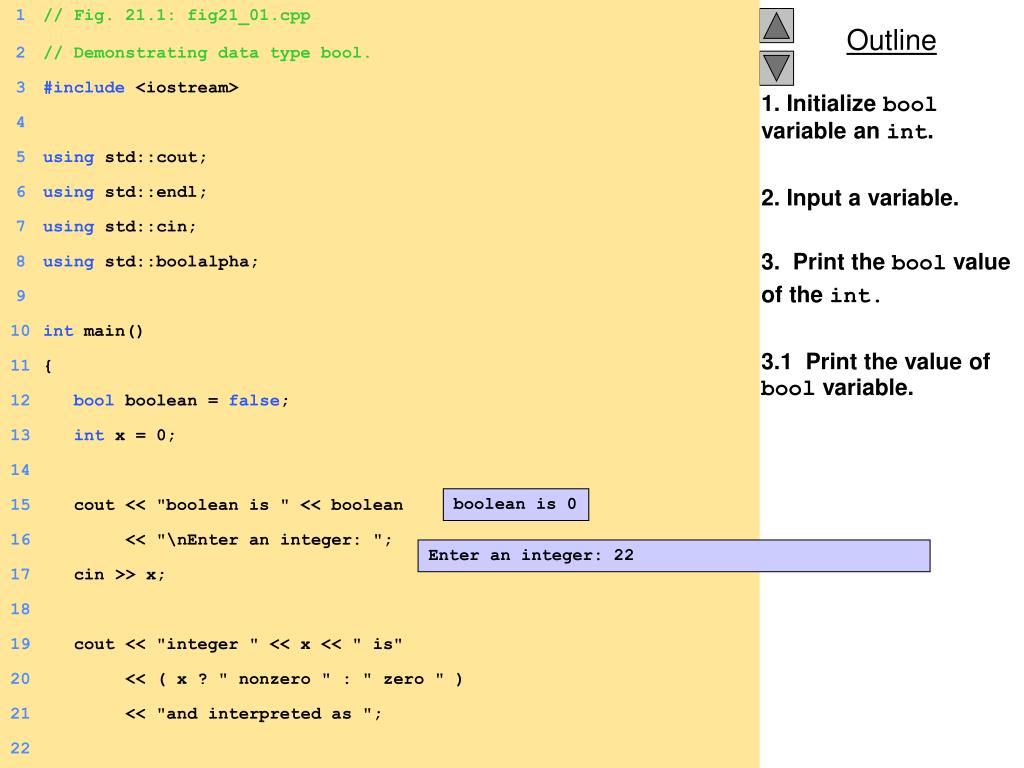The width and height of the screenshot is (1024, 768).
Task: Click the opening brace on line 11
Action: [x=48, y=366]
